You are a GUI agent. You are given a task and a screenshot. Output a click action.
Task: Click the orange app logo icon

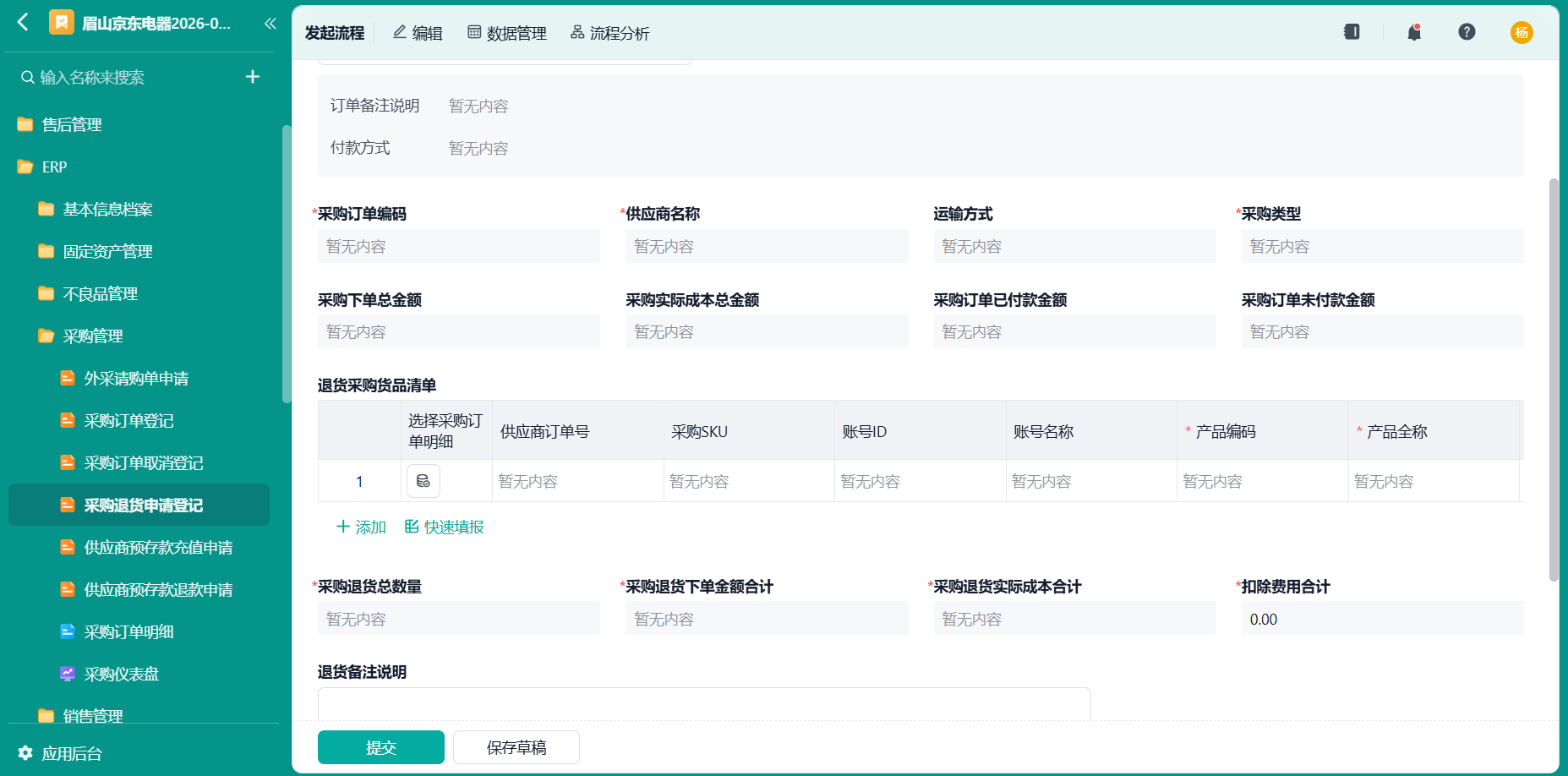point(61,22)
